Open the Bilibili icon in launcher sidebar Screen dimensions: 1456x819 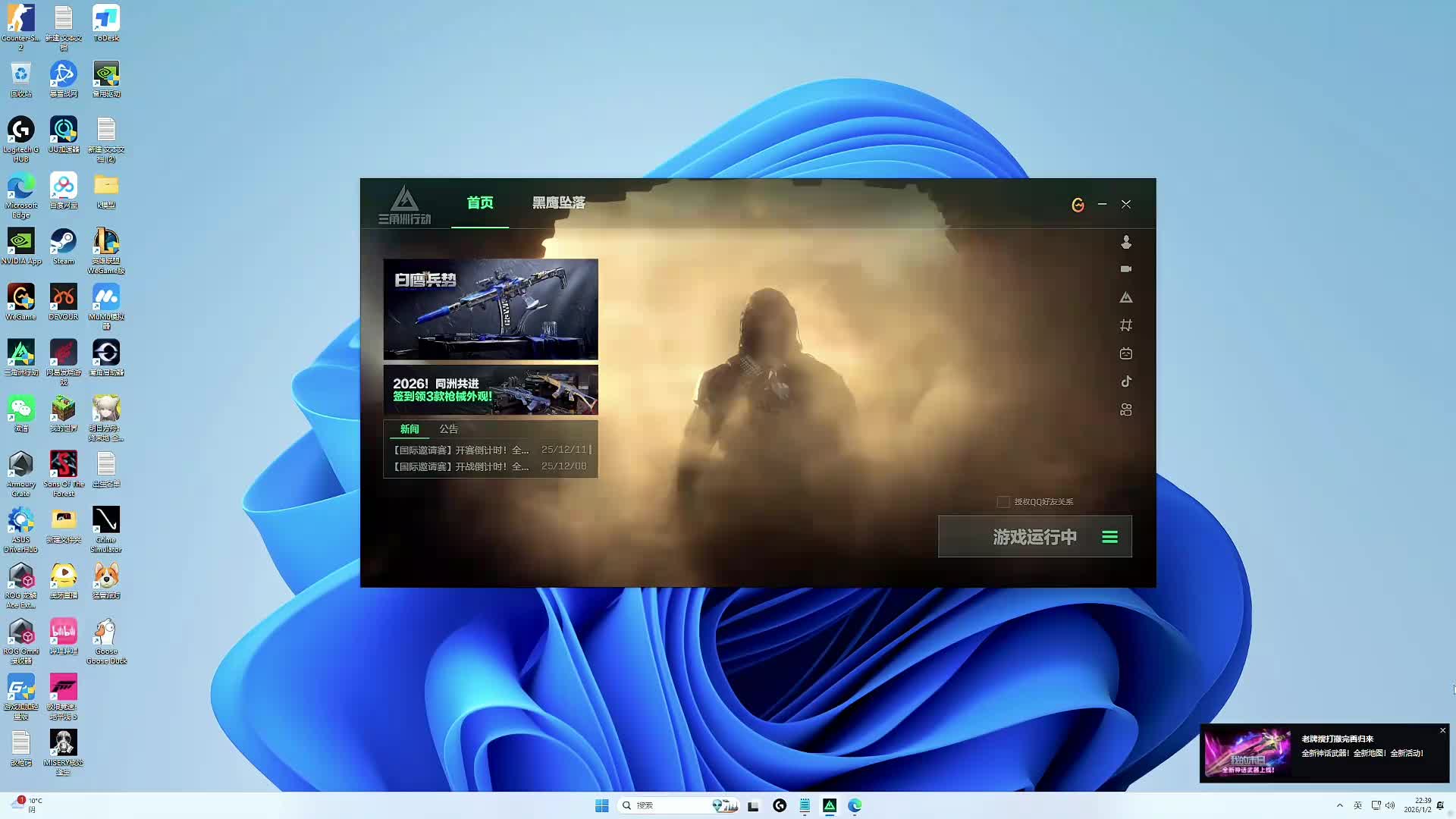point(1126,353)
